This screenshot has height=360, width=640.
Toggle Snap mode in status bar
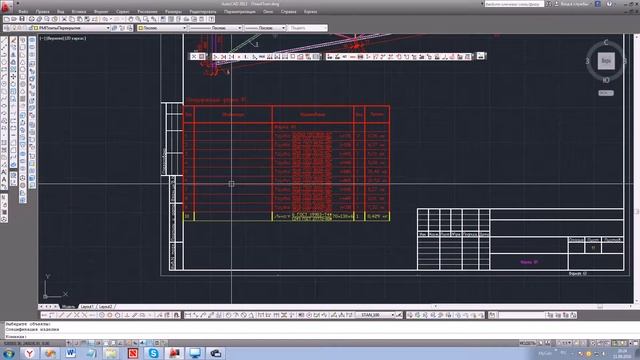pos(76,343)
